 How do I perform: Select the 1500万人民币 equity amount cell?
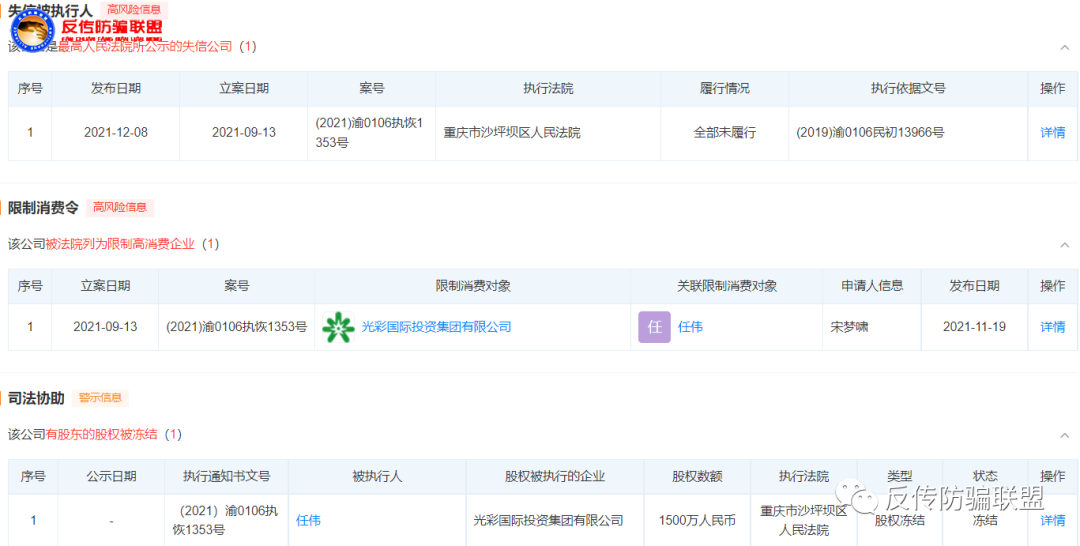(697, 521)
